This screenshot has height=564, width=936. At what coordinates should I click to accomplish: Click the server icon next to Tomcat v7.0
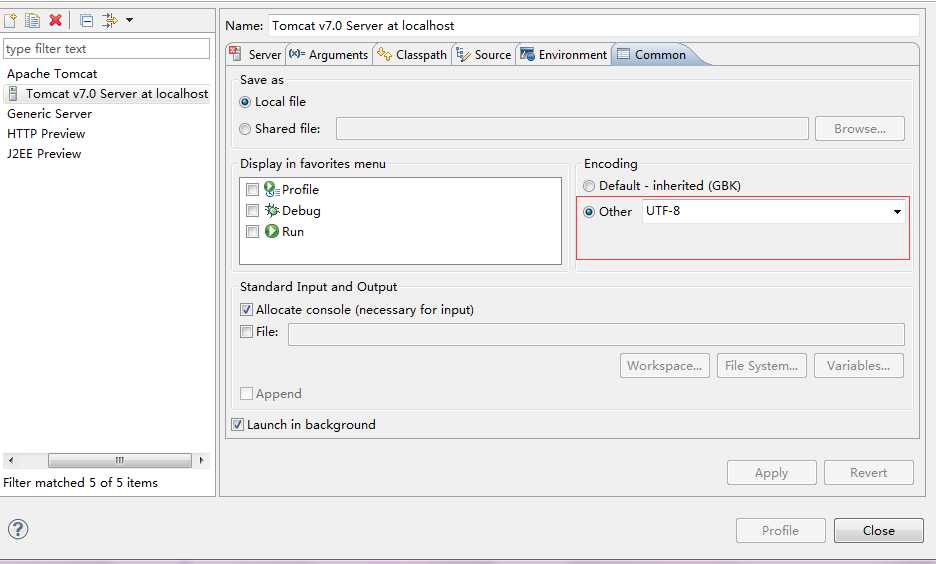click(x=13, y=94)
